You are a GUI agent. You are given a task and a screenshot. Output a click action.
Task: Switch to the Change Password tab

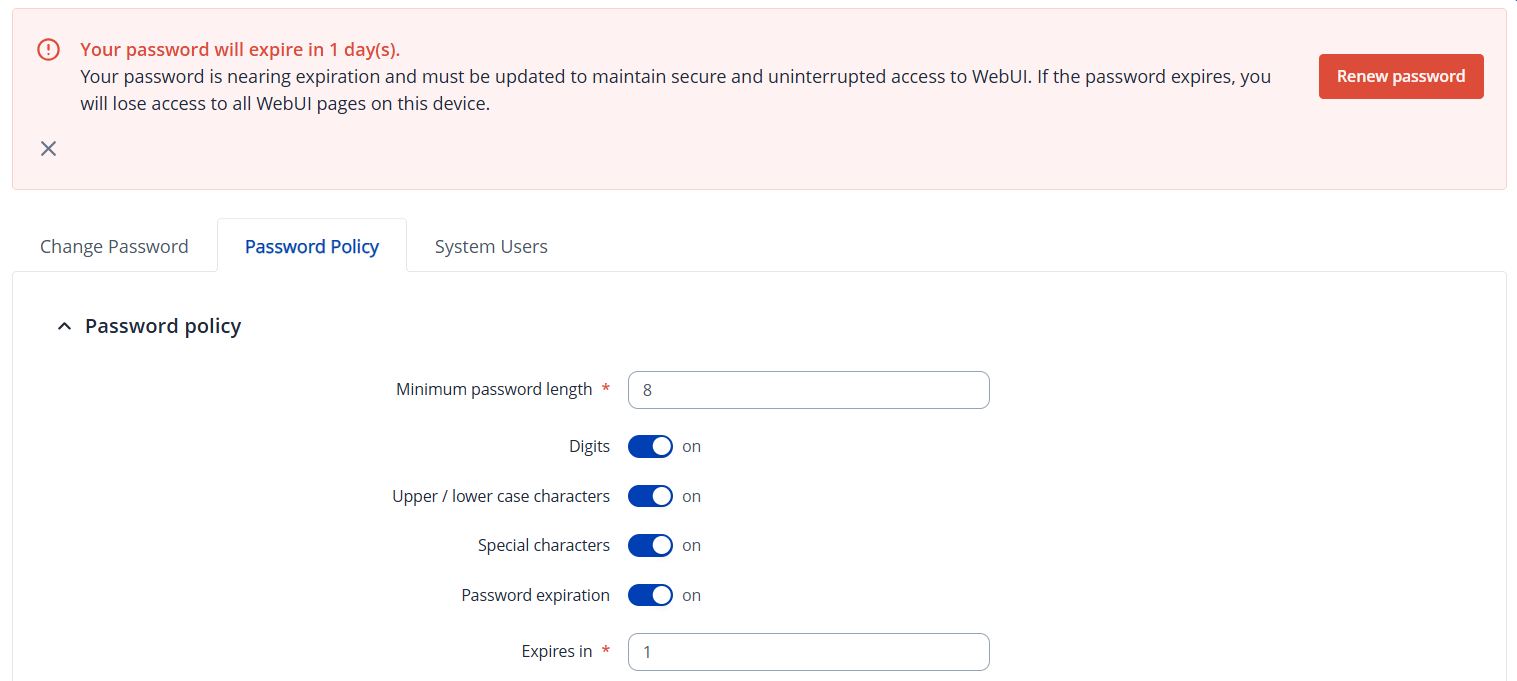coord(114,247)
